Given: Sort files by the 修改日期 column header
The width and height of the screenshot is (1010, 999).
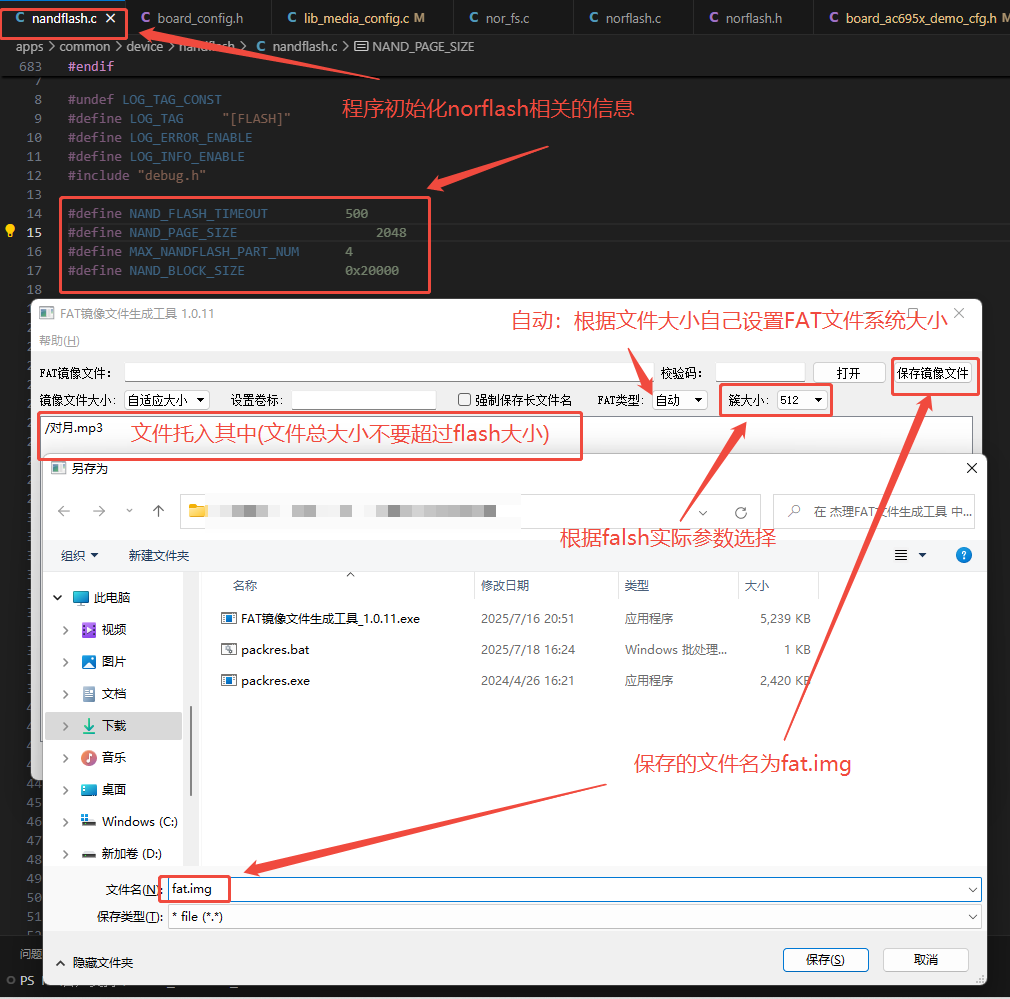Looking at the screenshot, I should [x=505, y=585].
